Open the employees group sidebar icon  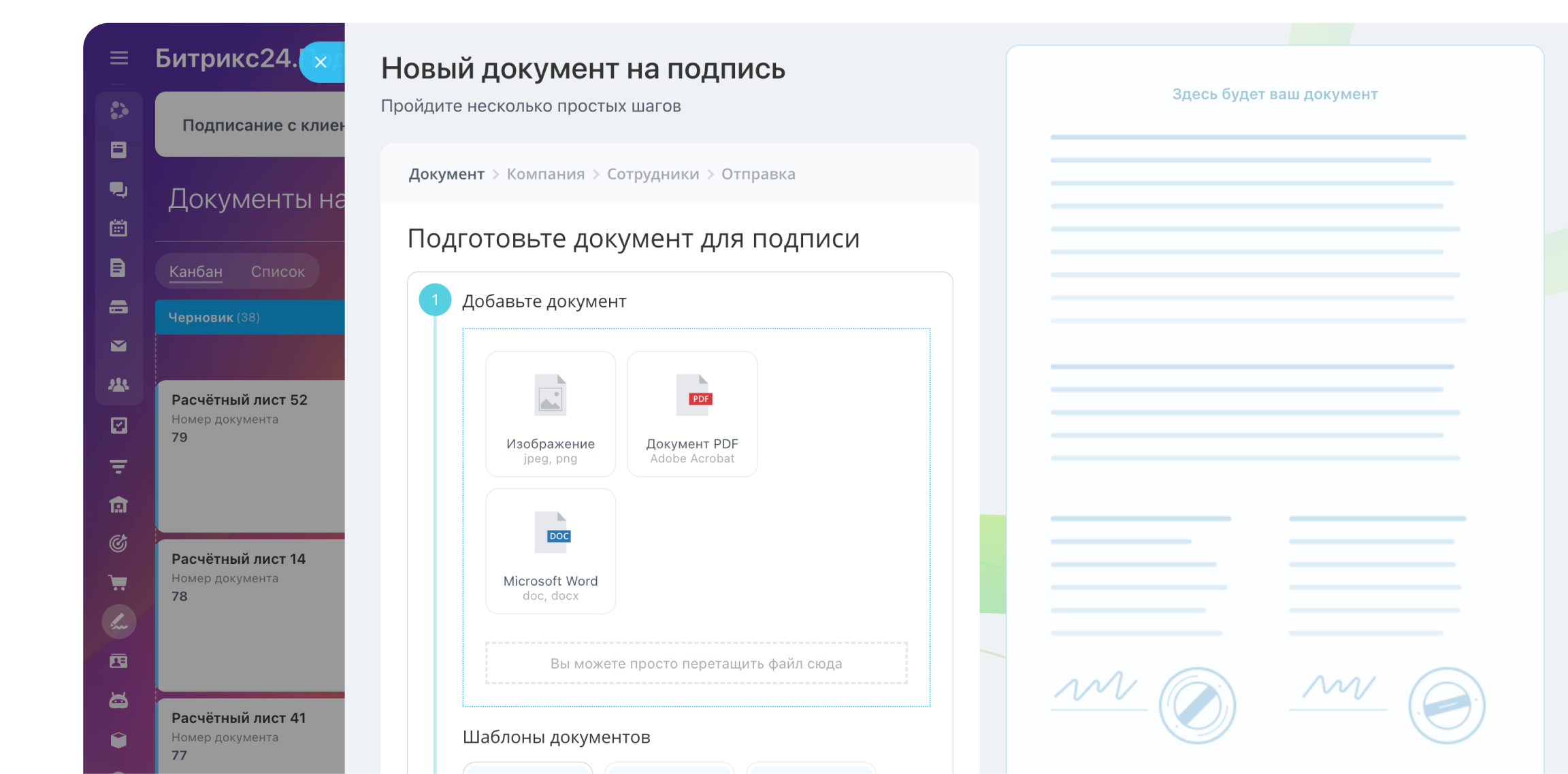click(x=118, y=385)
